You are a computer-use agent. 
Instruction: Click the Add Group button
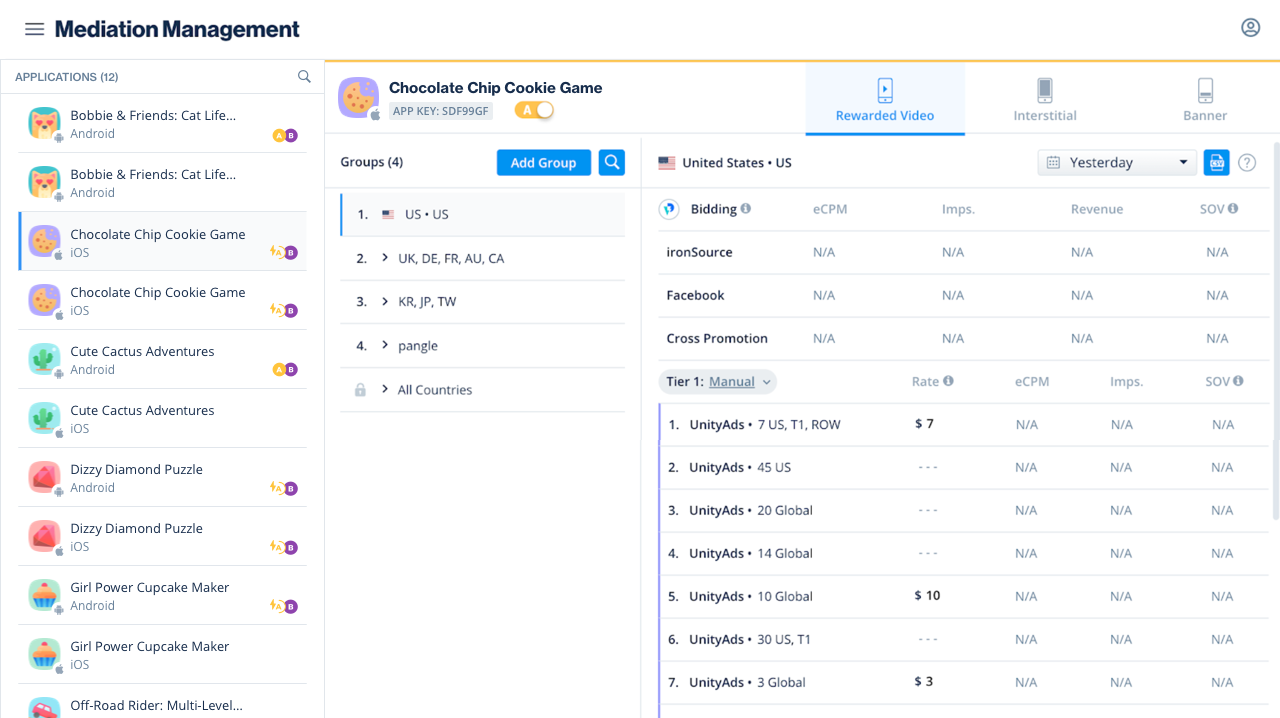click(544, 162)
